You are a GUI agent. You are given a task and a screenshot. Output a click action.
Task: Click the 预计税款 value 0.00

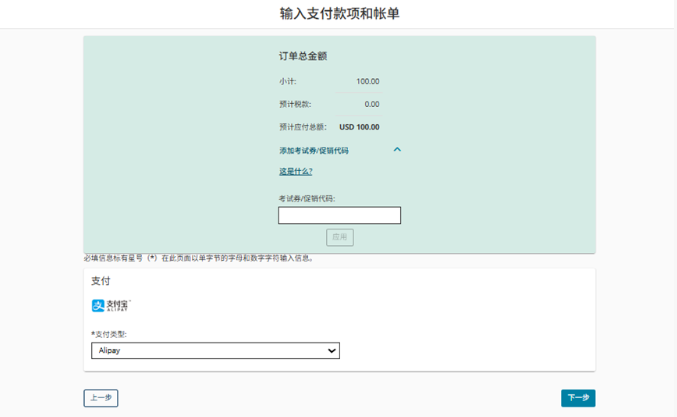371,104
